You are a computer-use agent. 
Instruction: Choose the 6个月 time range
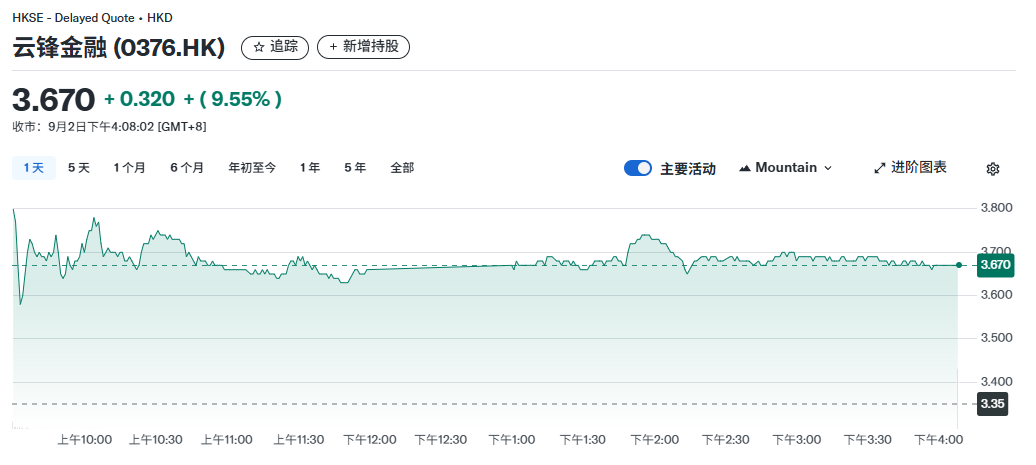point(187,168)
